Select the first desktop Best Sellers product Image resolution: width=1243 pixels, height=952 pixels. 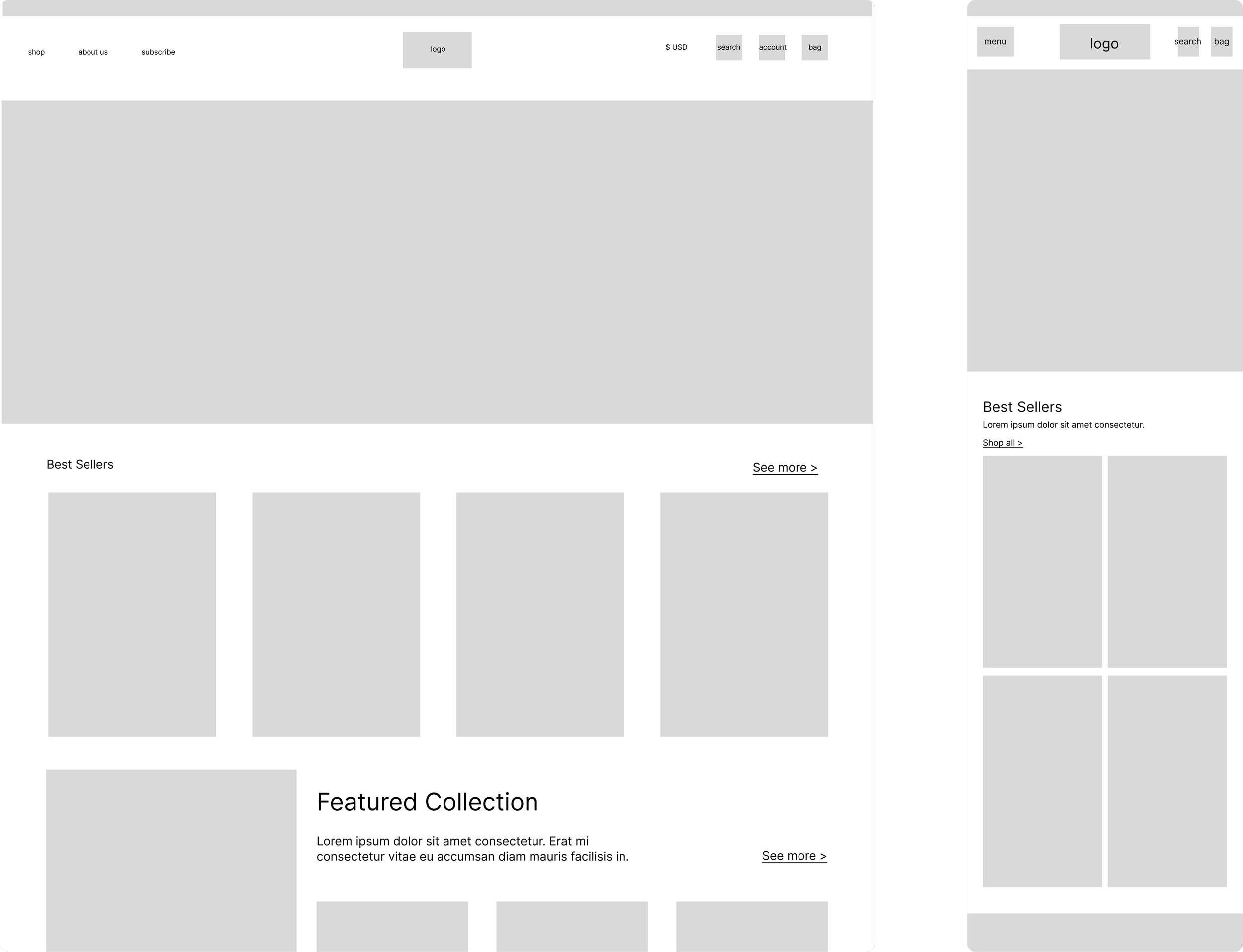click(x=132, y=614)
